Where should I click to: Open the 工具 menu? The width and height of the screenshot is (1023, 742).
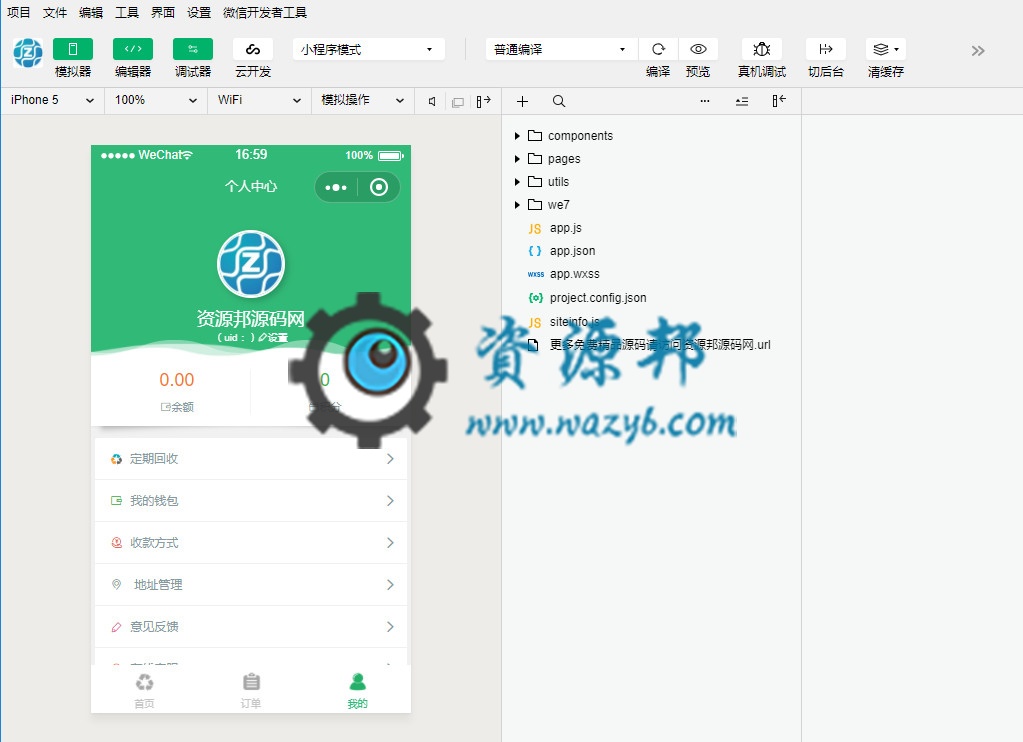(x=127, y=12)
